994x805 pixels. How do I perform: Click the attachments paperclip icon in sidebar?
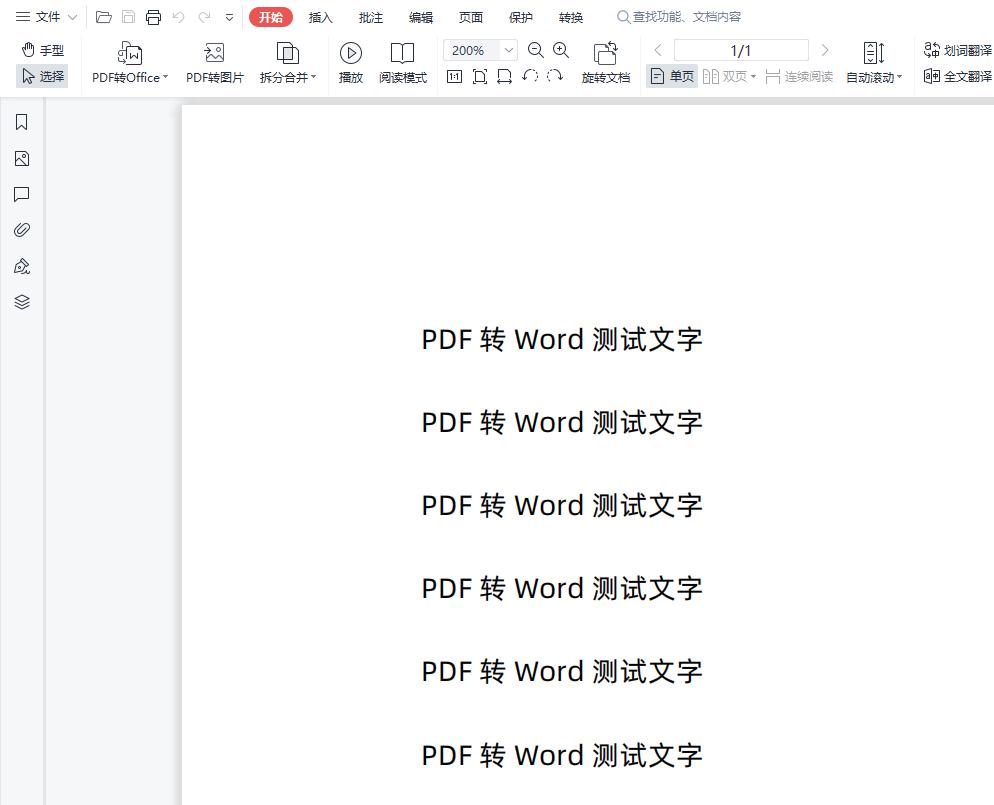(21, 229)
